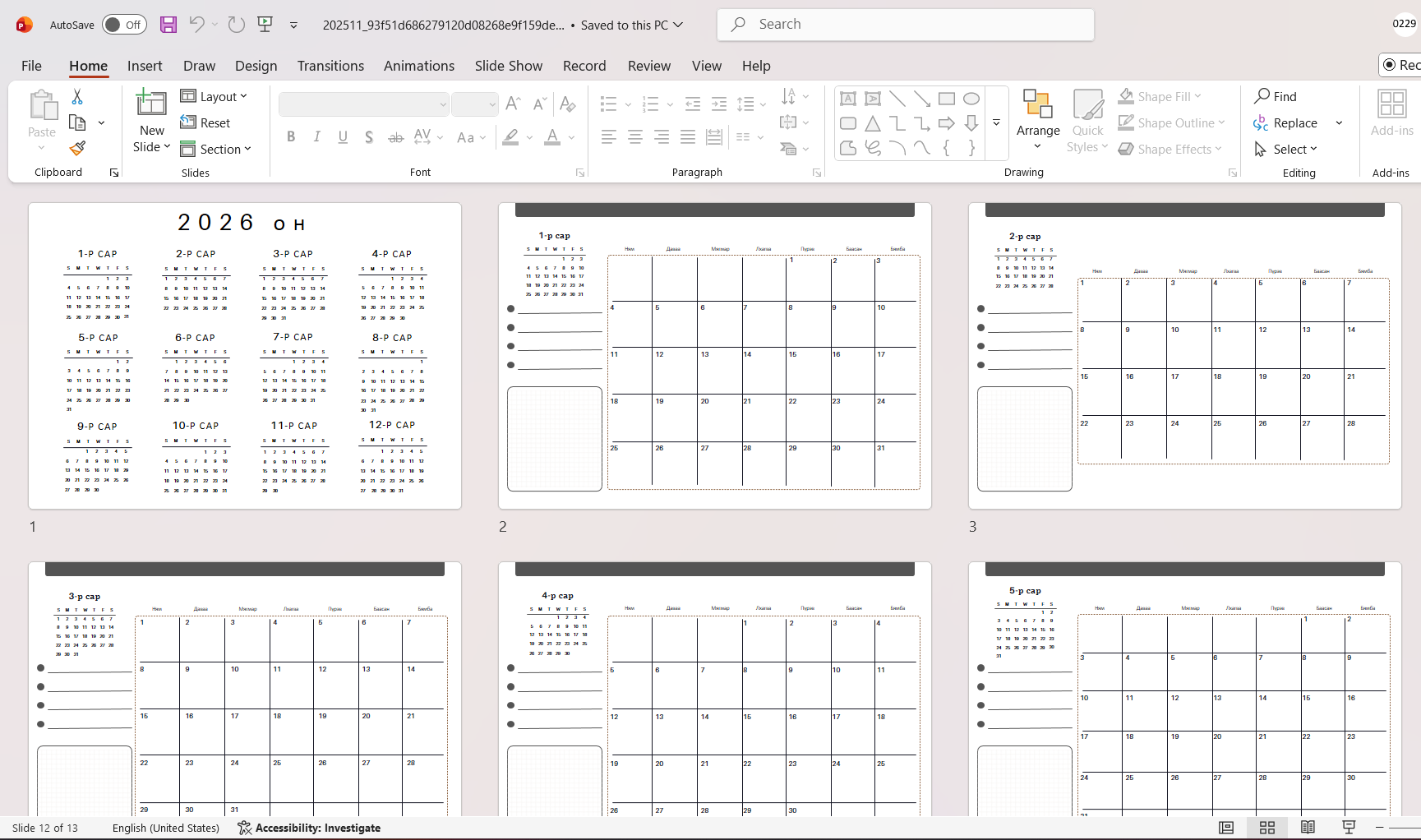1421x840 pixels.
Task: Expand the shapes gallery More arrow
Action: pyautogui.click(x=996, y=123)
